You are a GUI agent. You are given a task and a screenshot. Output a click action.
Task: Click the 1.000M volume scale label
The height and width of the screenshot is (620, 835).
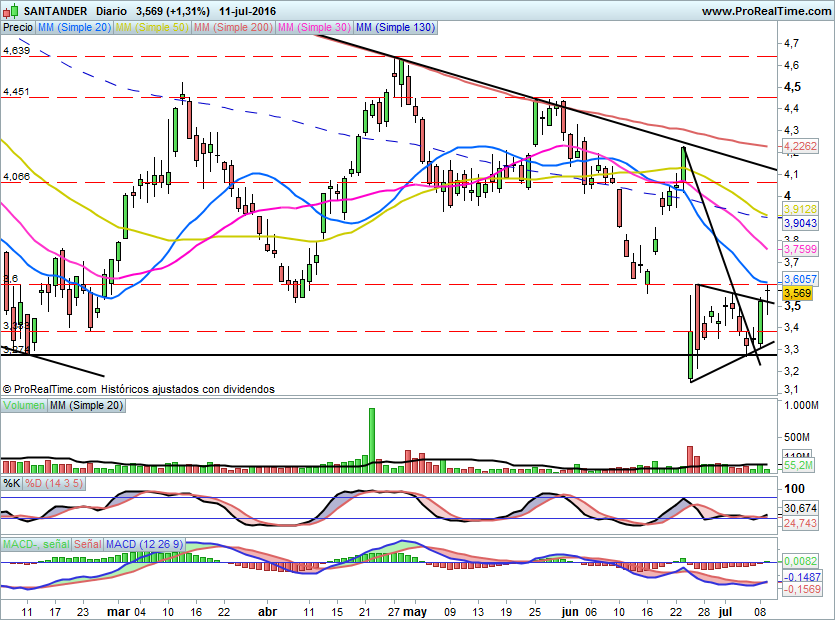tap(801, 405)
